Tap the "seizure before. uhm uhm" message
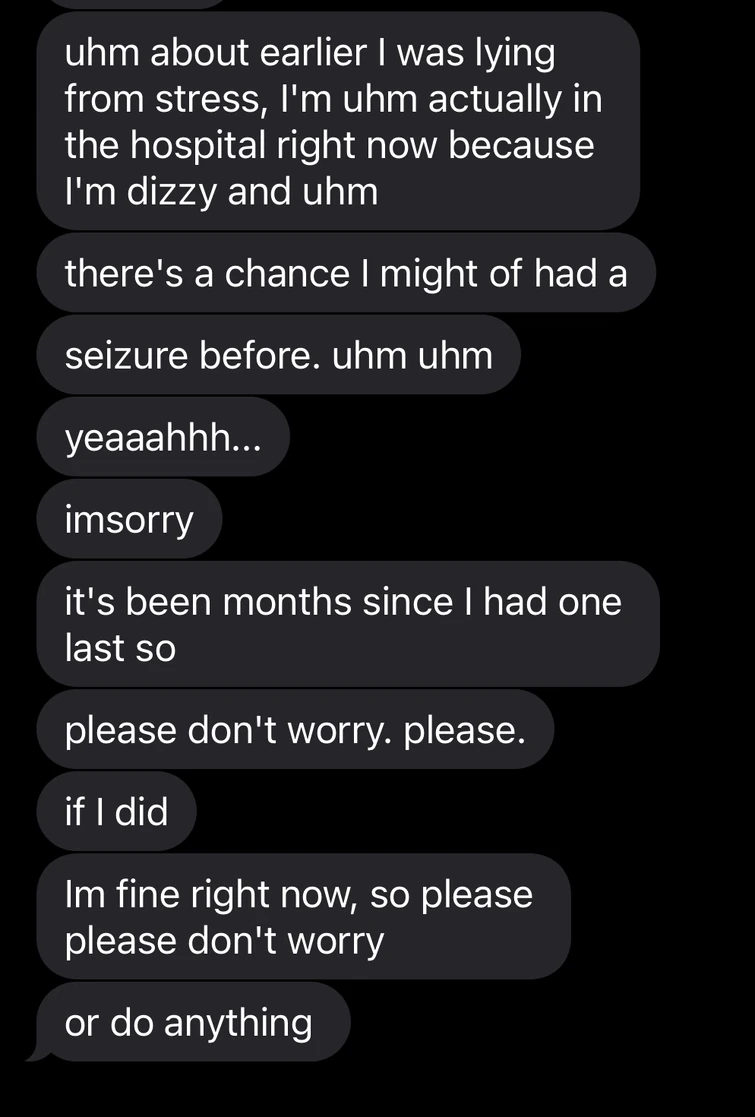The image size is (755, 1117). click(x=278, y=355)
